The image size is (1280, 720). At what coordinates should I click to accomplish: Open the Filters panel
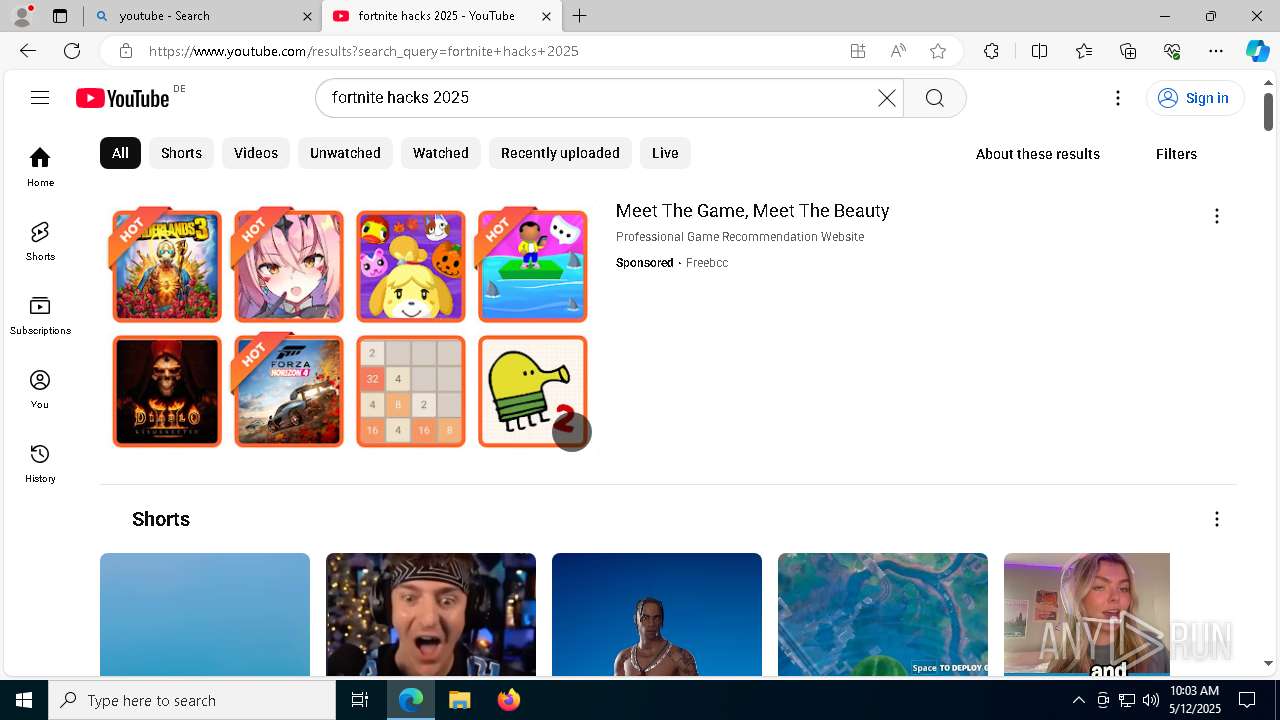pos(1176,154)
